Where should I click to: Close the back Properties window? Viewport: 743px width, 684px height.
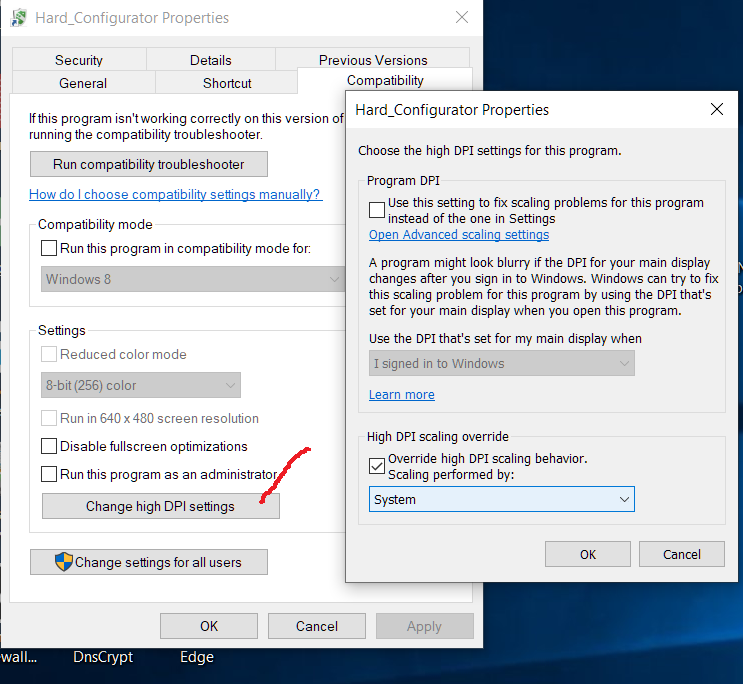tap(462, 18)
